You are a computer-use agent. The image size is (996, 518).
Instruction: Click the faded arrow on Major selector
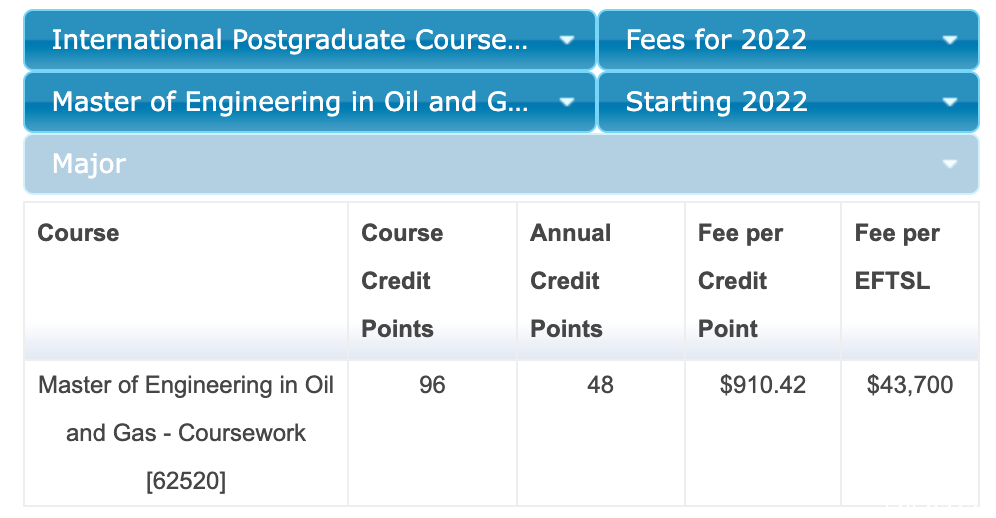click(x=950, y=164)
